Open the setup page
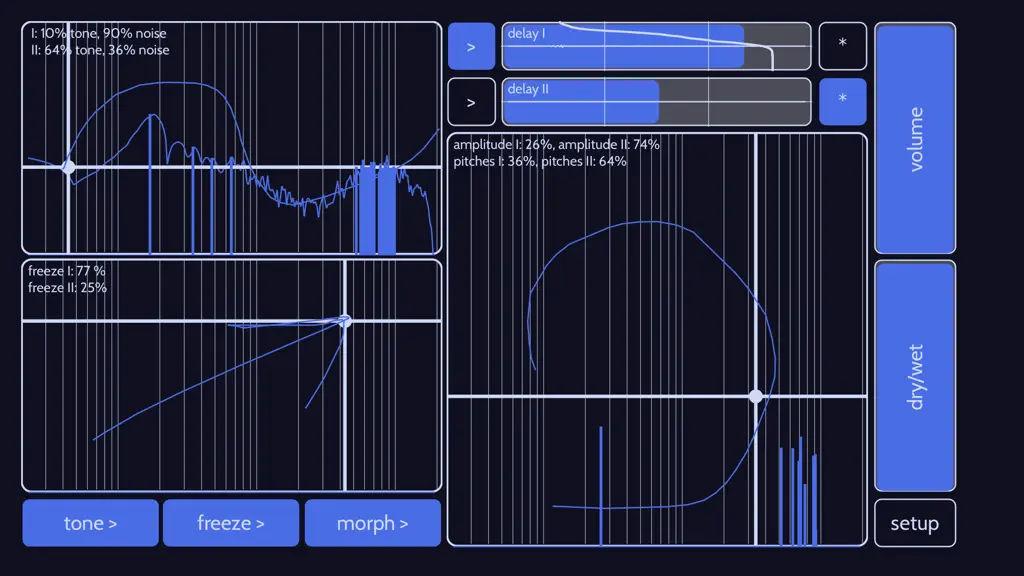Image resolution: width=1024 pixels, height=576 pixels. [914, 523]
